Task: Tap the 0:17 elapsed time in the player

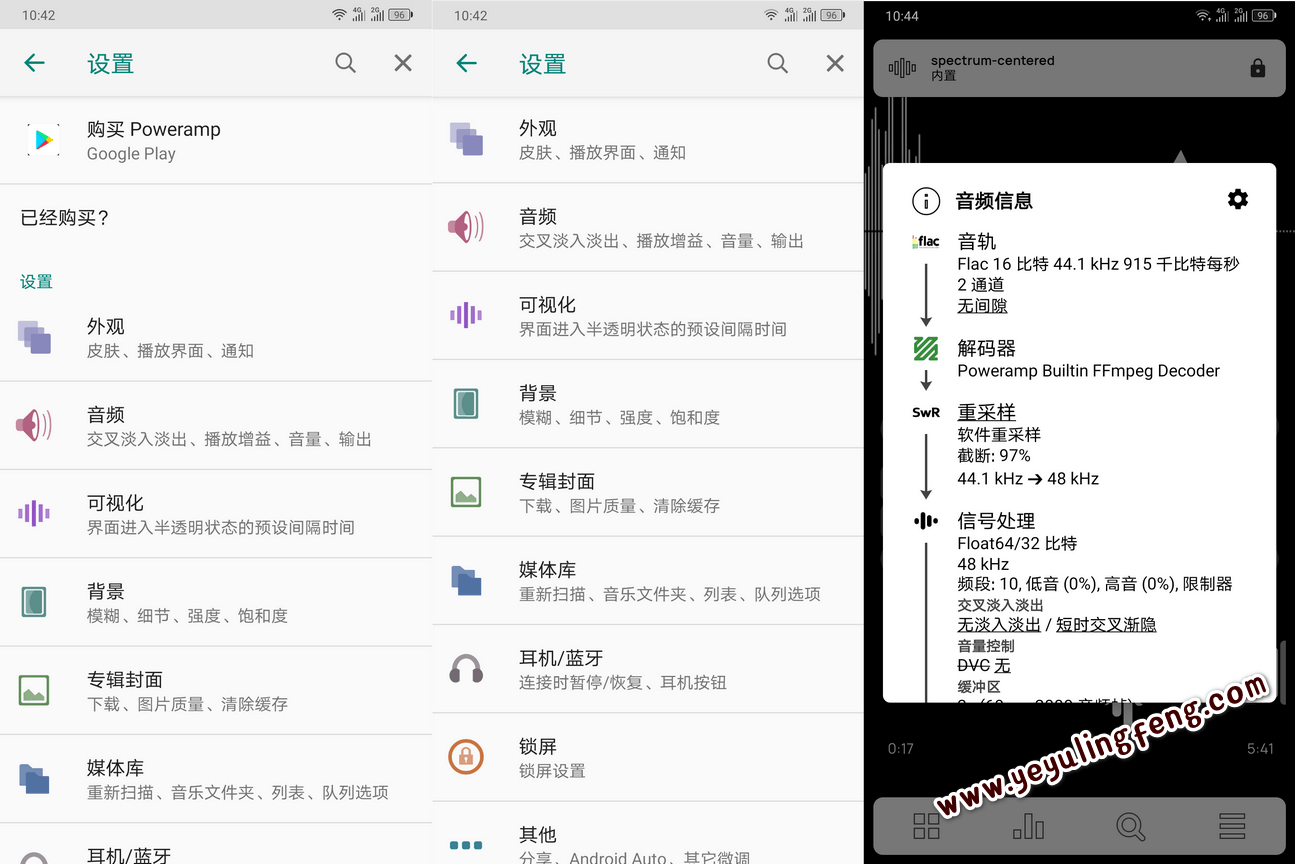Action: [x=901, y=748]
